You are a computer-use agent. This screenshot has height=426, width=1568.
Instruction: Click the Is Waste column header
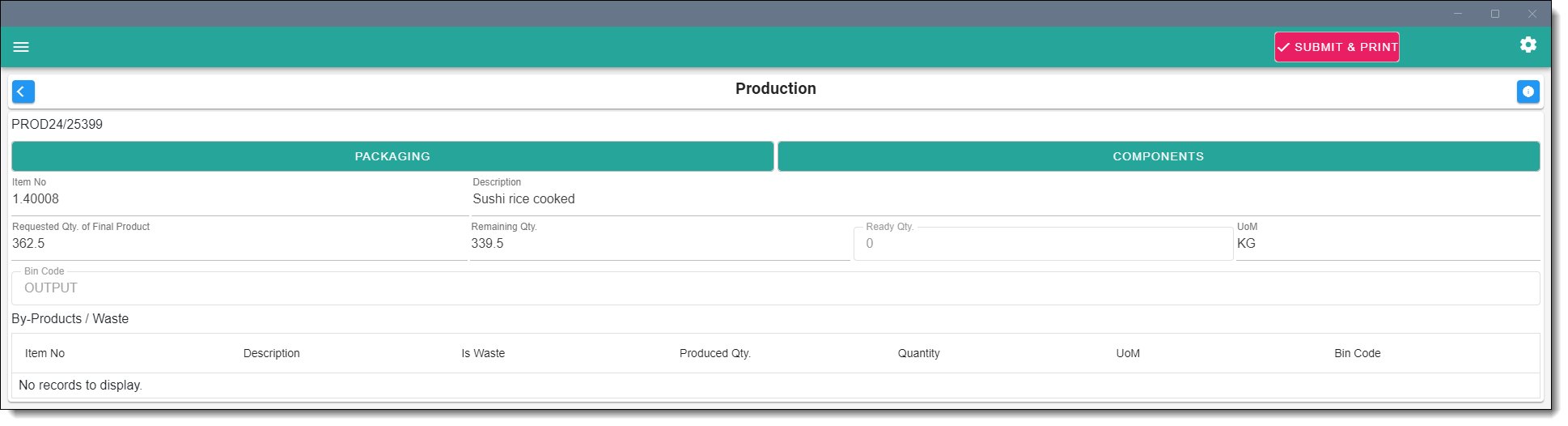tap(483, 353)
